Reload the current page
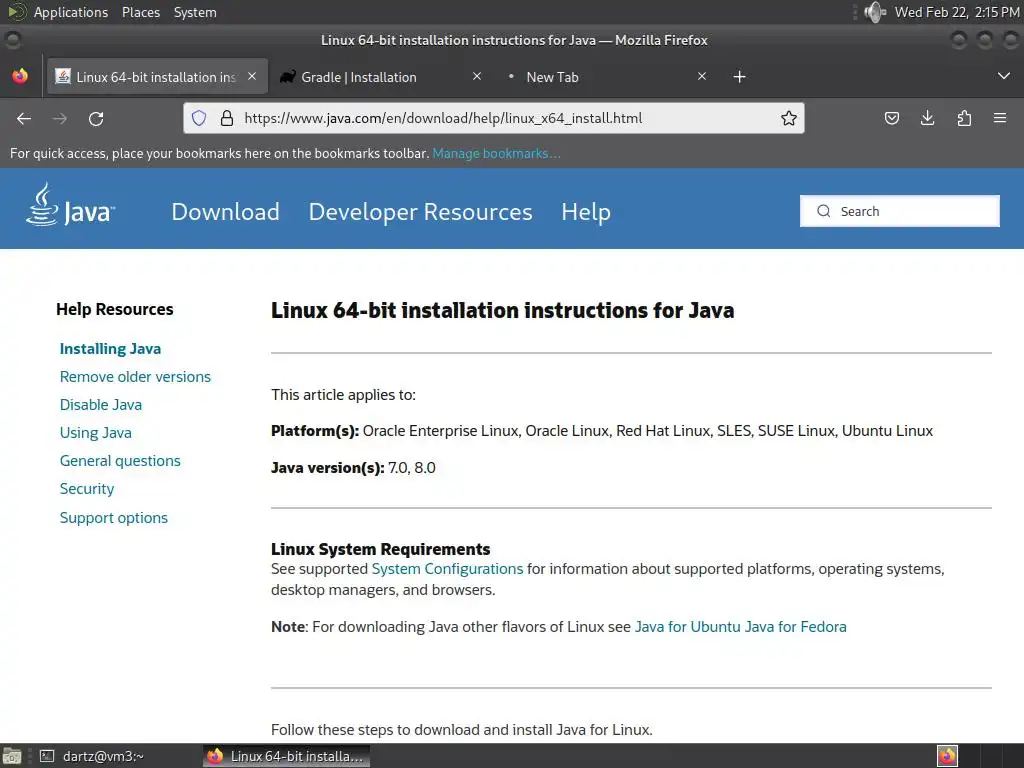 coord(96,118)
